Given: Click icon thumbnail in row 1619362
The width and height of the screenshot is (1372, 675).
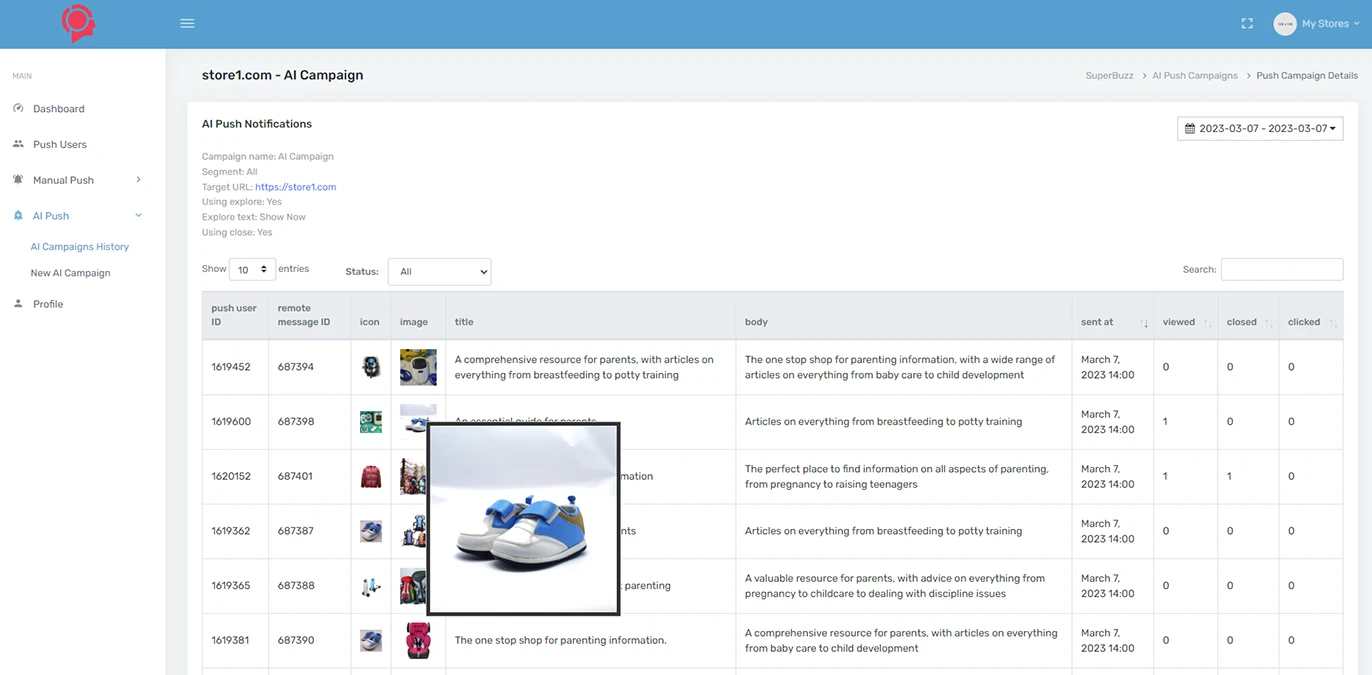Looking at the screenshot, I should (x=371, y=531).
